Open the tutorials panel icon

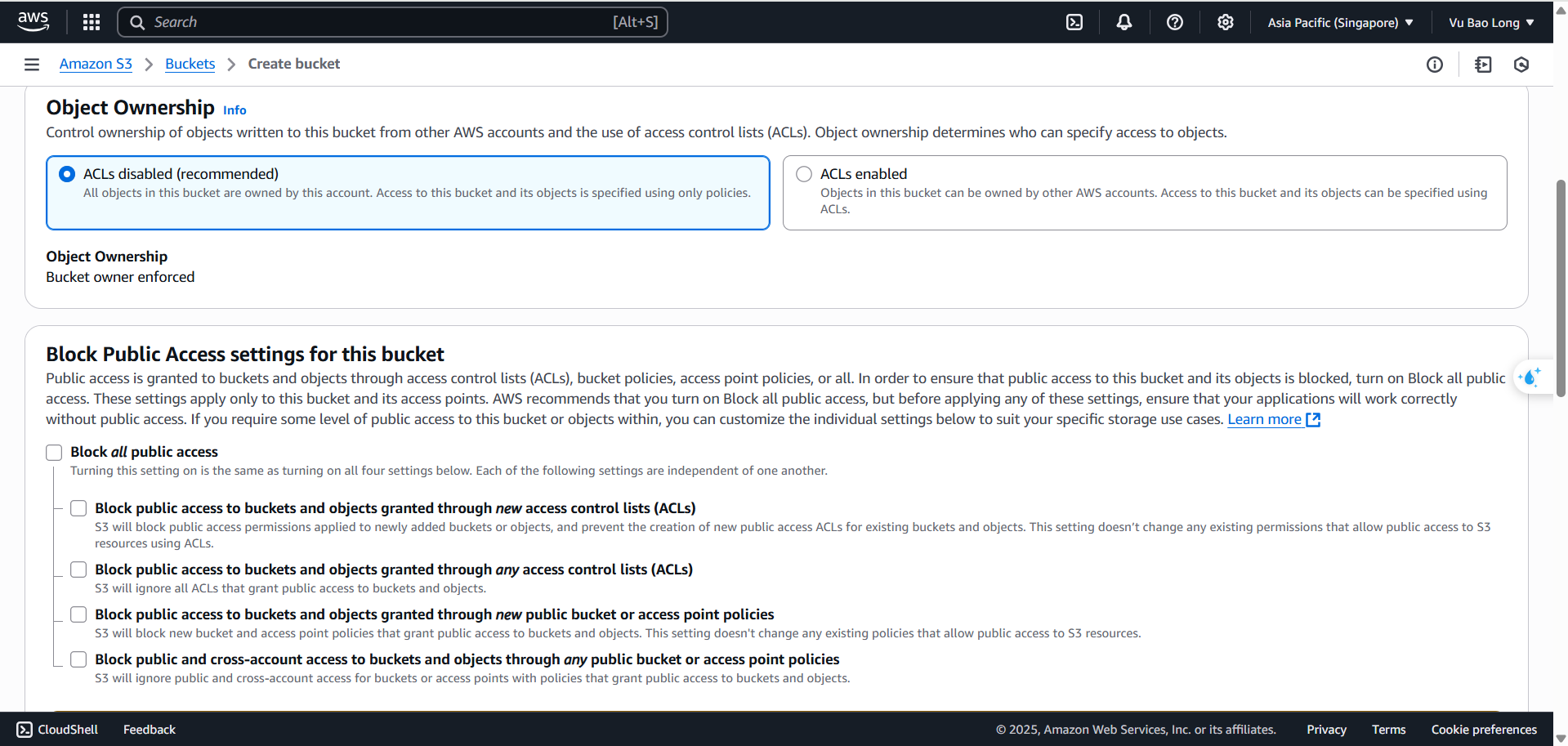point(1483,65)
